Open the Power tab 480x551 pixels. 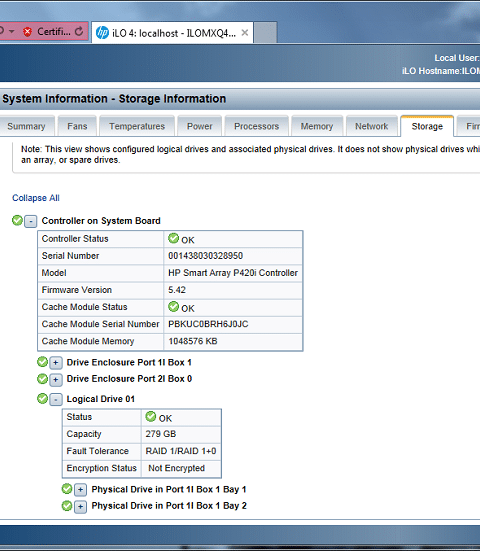pyautogui.click(x=200, y=126)
